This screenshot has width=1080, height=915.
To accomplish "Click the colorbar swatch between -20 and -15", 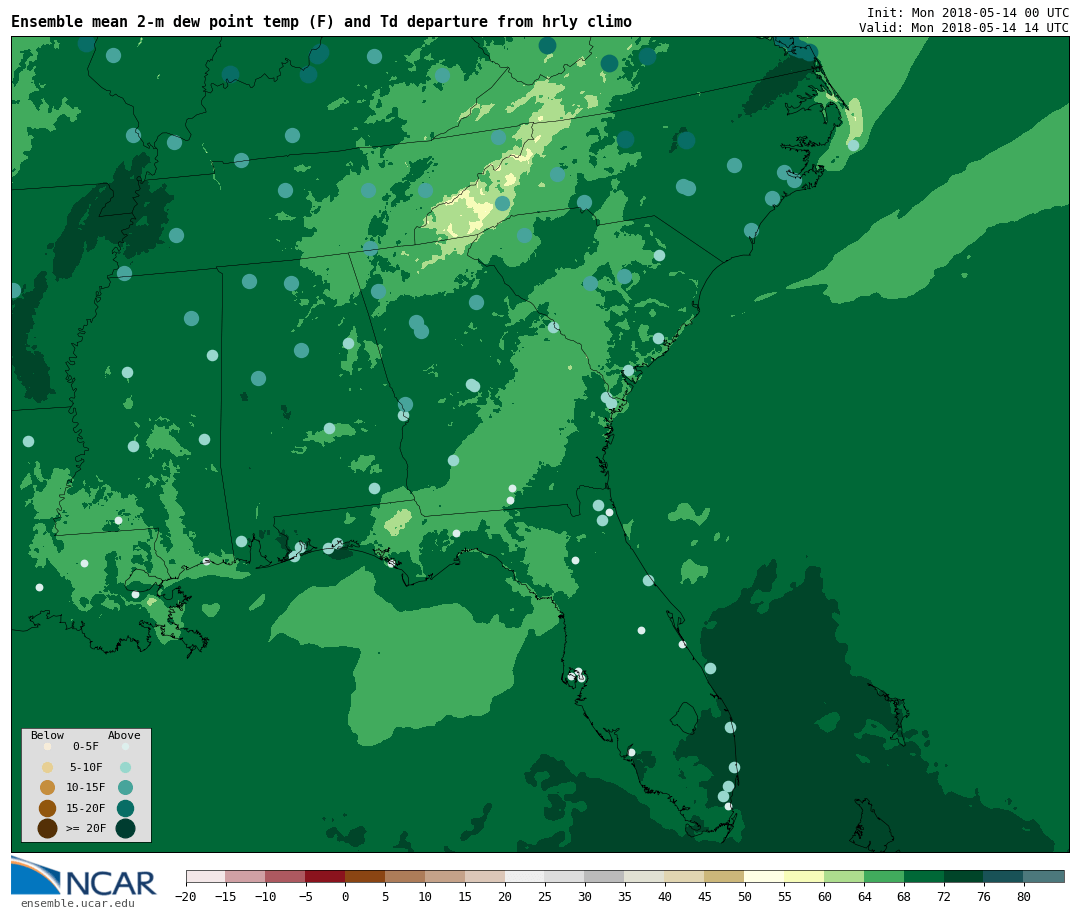I will click(x=206, y=876).
